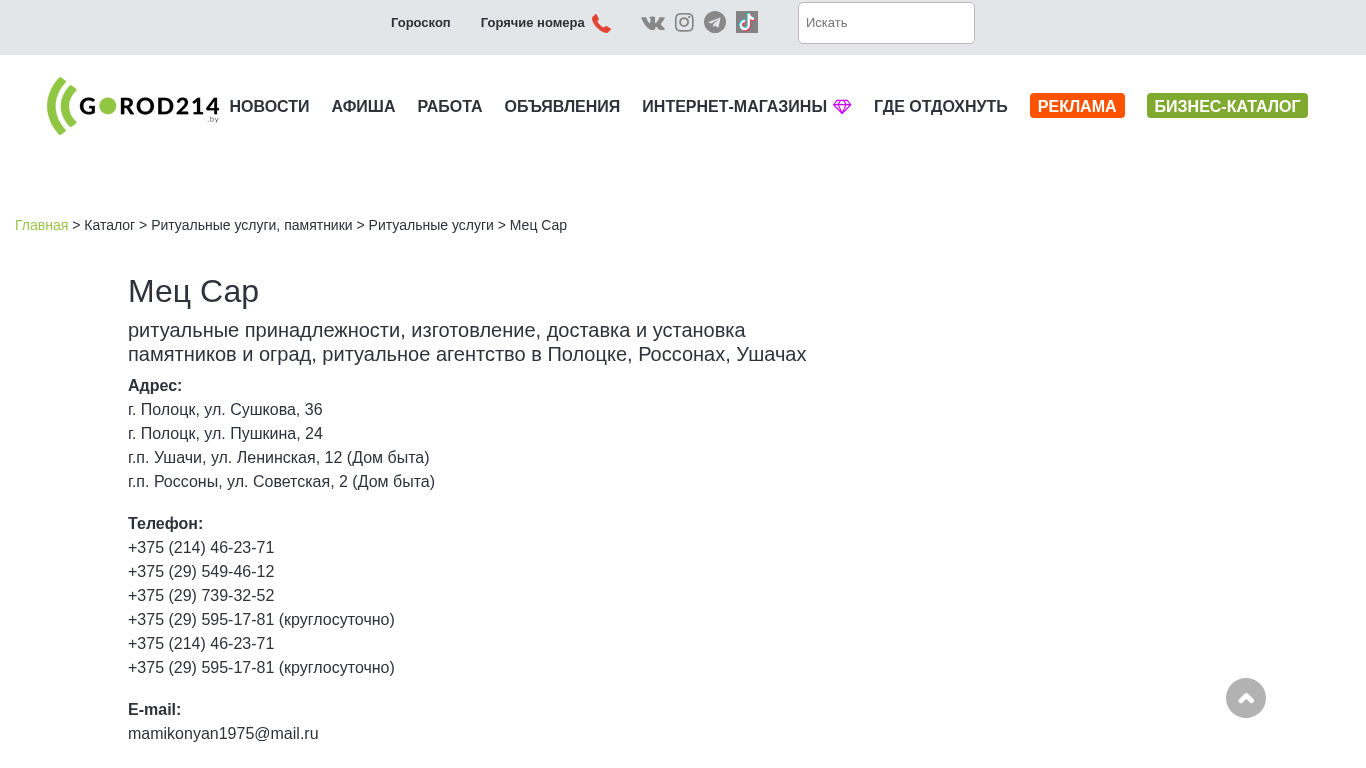Click the Каталог breadcrumb link
This screenshot has width=1366, height=768.
point(109,225)
